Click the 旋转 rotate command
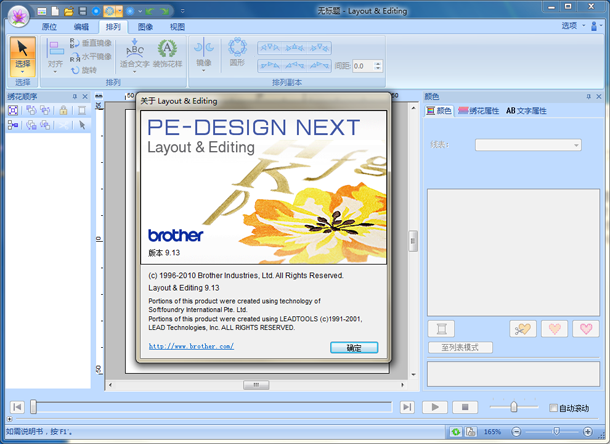Viewport: 610px width, 444px height. [x=84, y=70]
